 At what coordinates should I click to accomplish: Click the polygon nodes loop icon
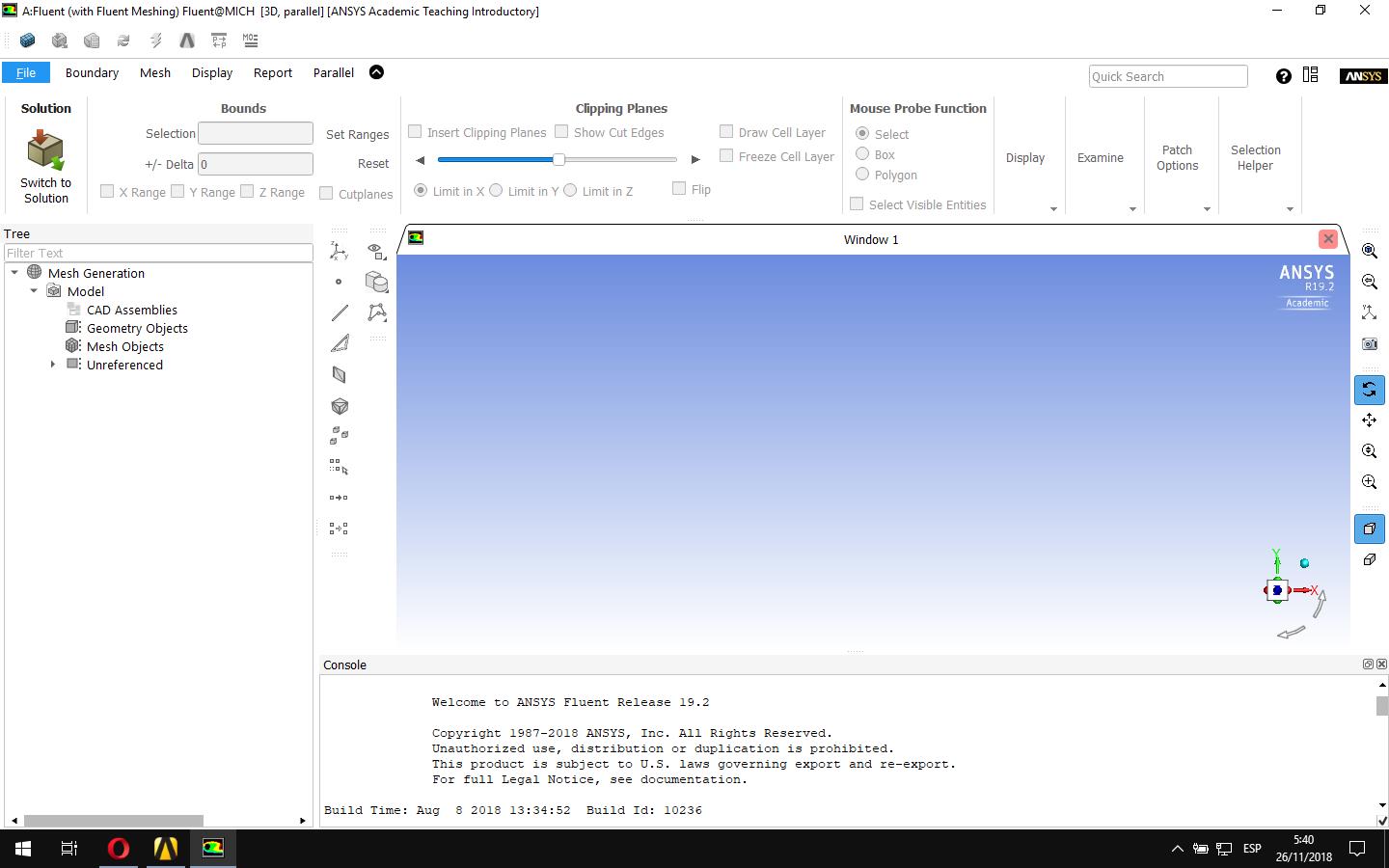[377, 312]
